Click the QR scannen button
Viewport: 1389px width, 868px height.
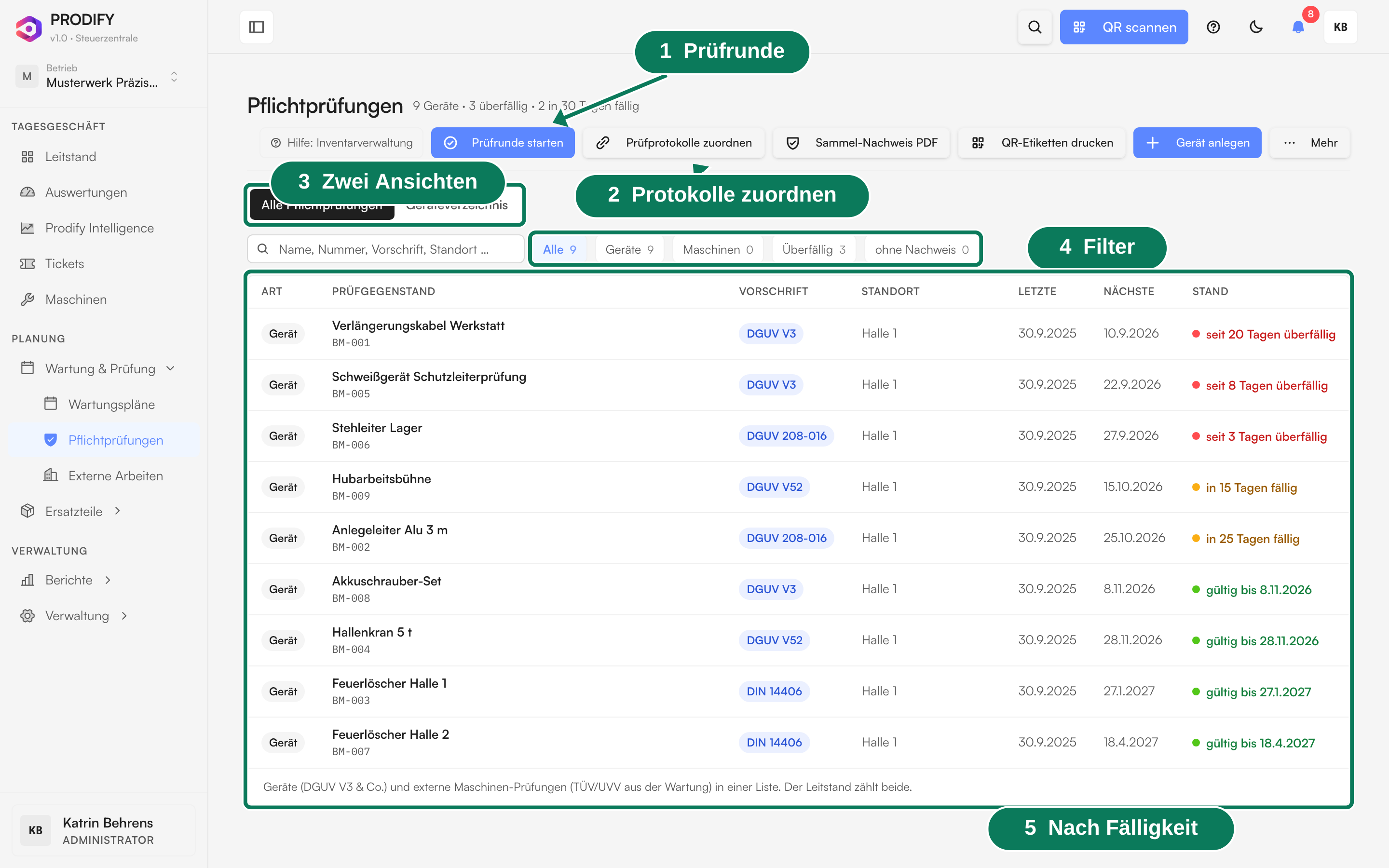(x=1123, y=27)
